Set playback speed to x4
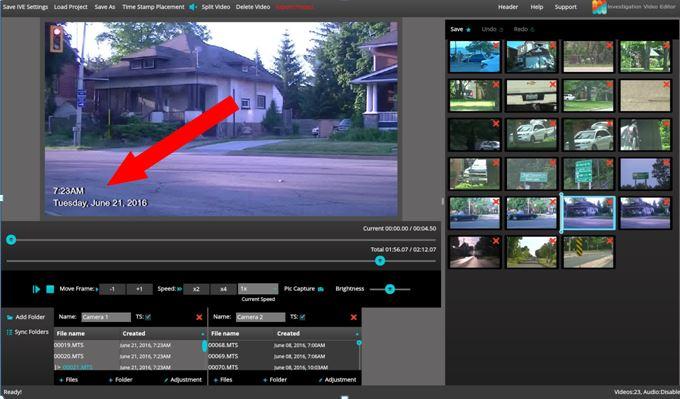The image size is (680, 399). [223, 289]
